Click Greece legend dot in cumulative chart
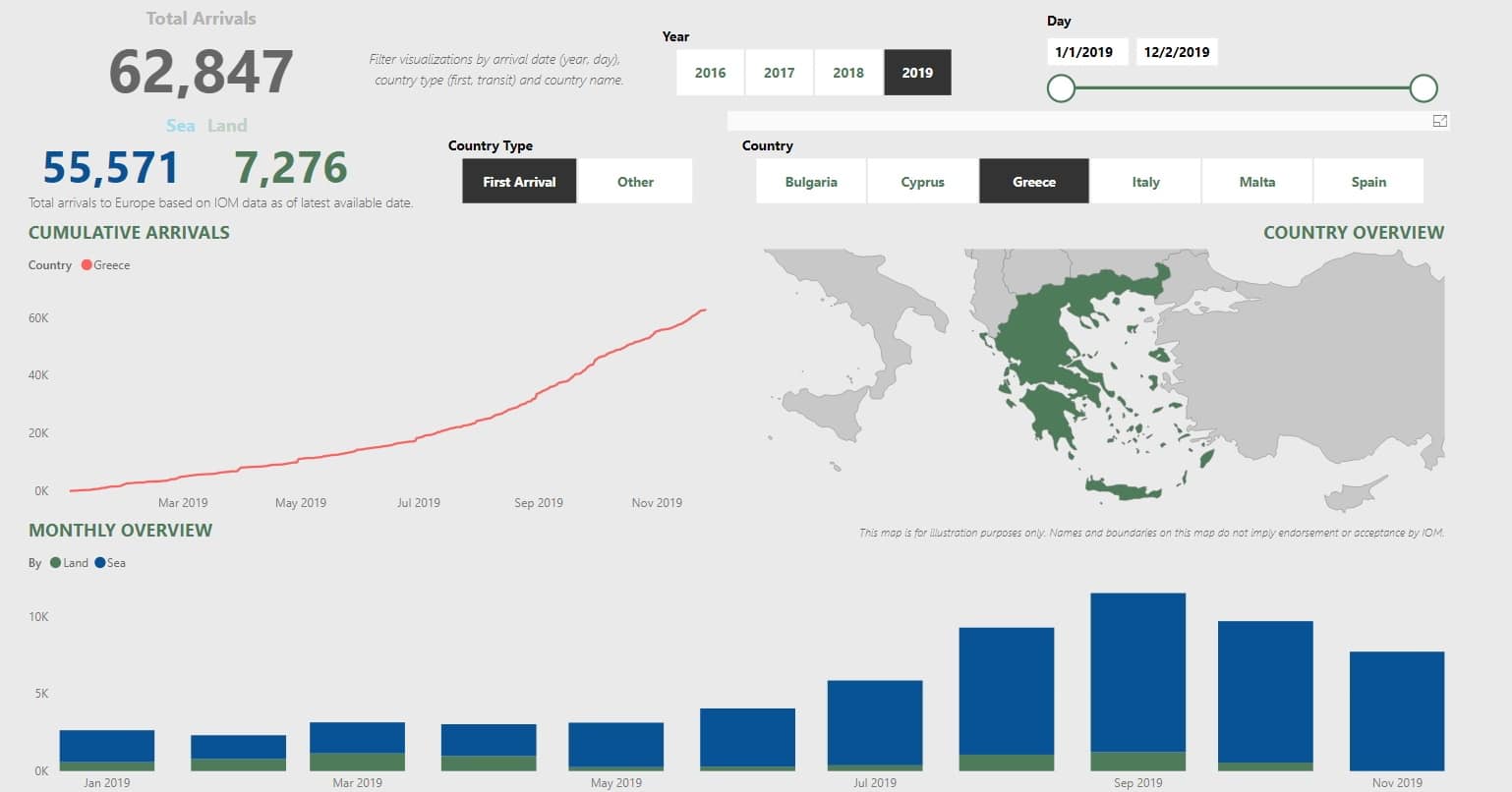 (x=87, y=265)
